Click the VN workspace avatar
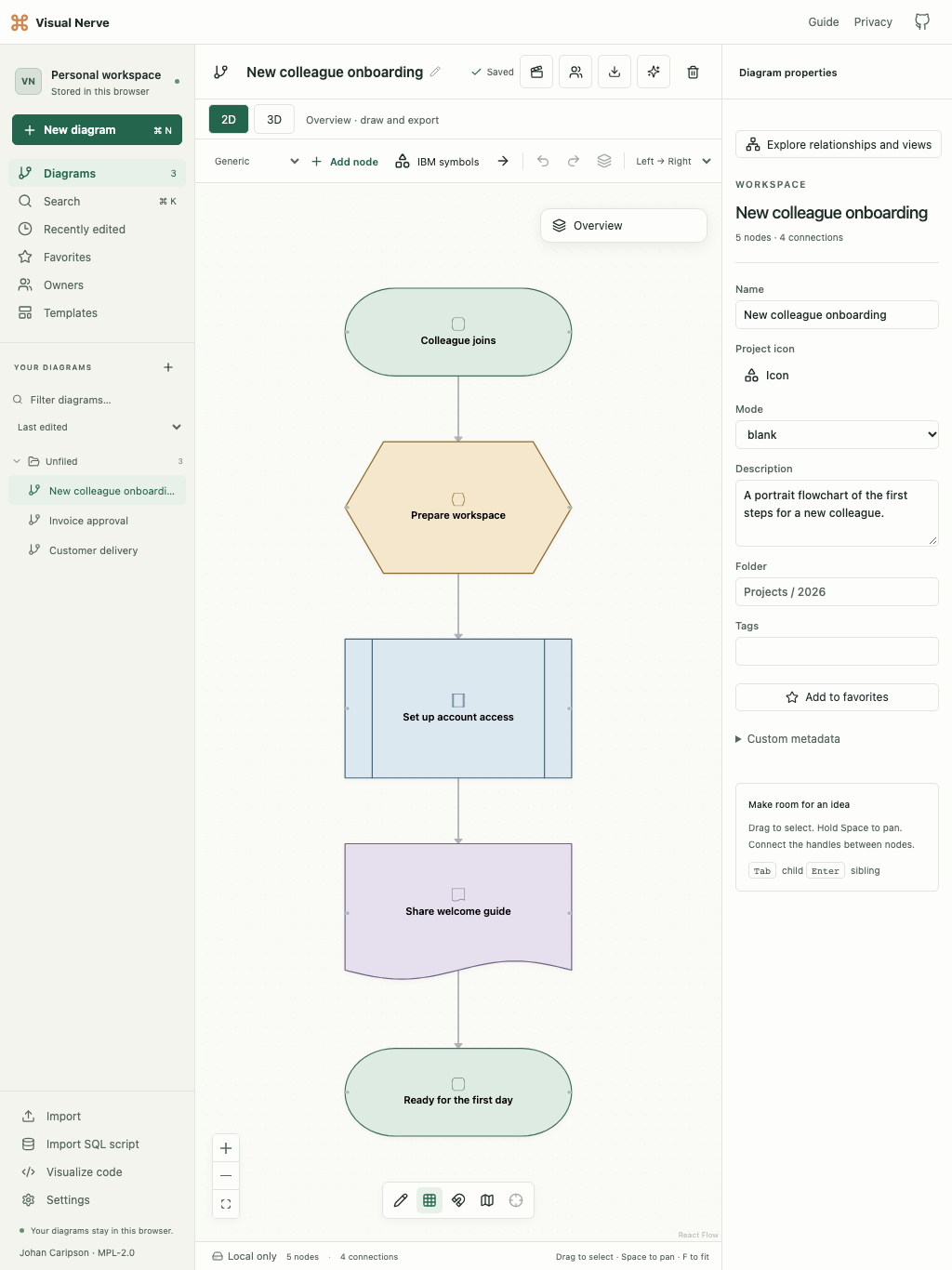The image size is (952, 1270). [29, 82]
